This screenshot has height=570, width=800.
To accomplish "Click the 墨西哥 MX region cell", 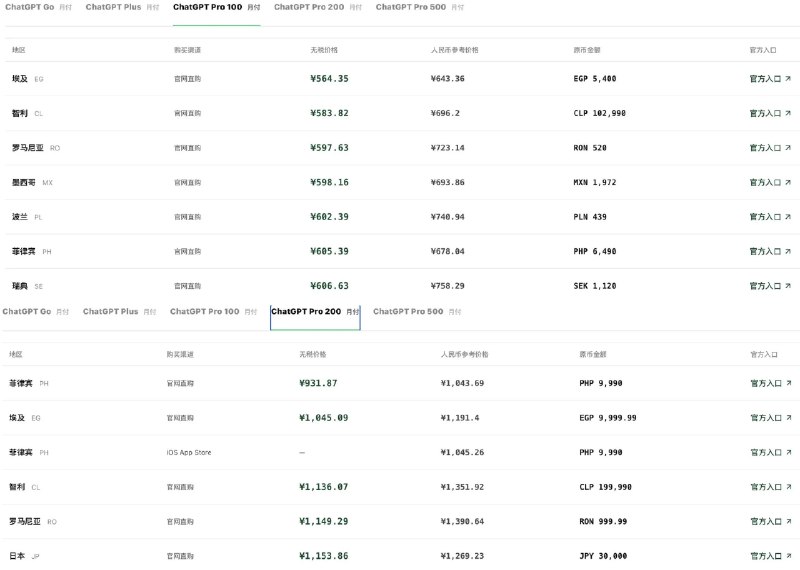I will (32, 182).
